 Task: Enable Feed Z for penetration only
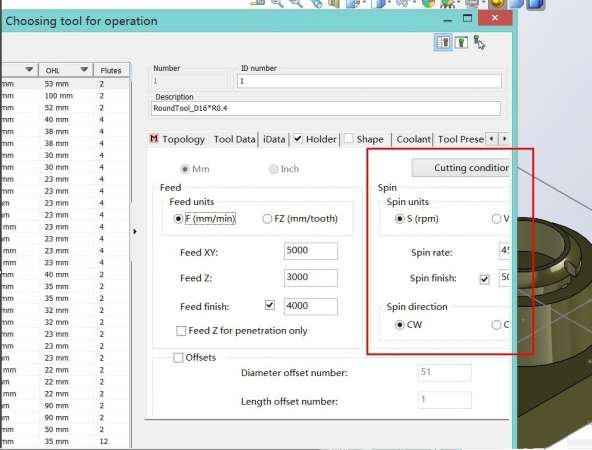(181, 331)
